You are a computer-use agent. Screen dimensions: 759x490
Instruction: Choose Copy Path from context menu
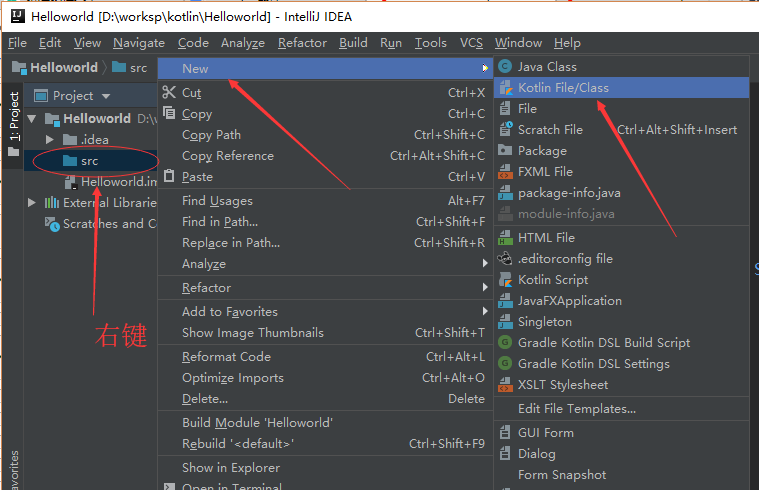[325, 135]
